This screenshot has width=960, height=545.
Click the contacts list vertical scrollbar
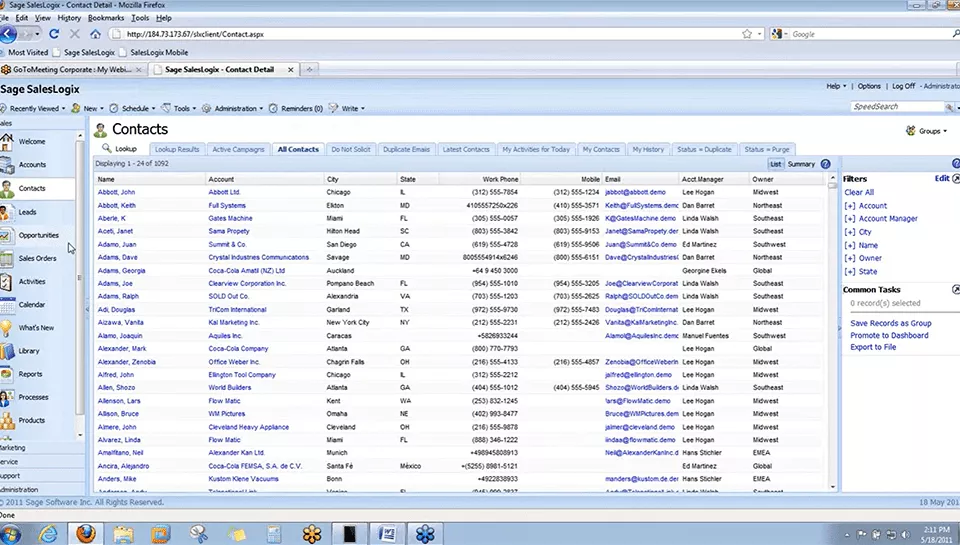(x=832, y=331)
